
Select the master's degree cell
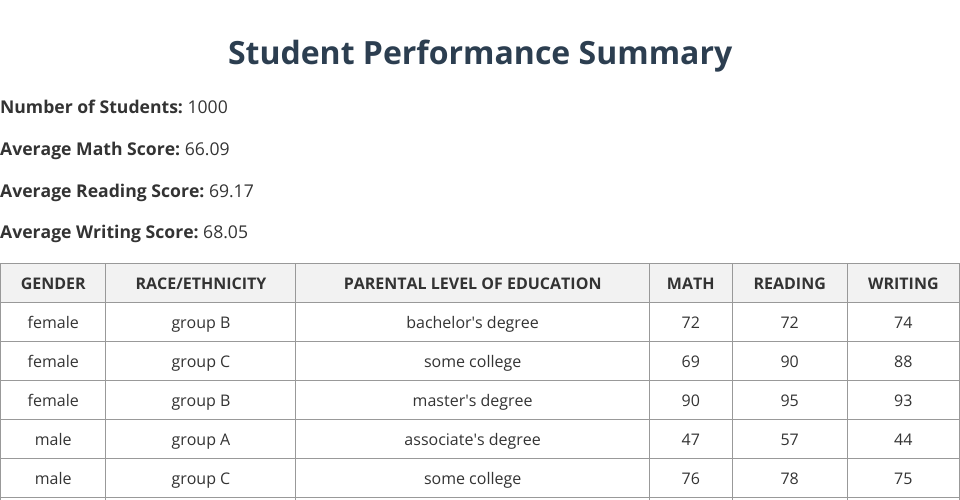pyautogui.click(x=472, y=400)
